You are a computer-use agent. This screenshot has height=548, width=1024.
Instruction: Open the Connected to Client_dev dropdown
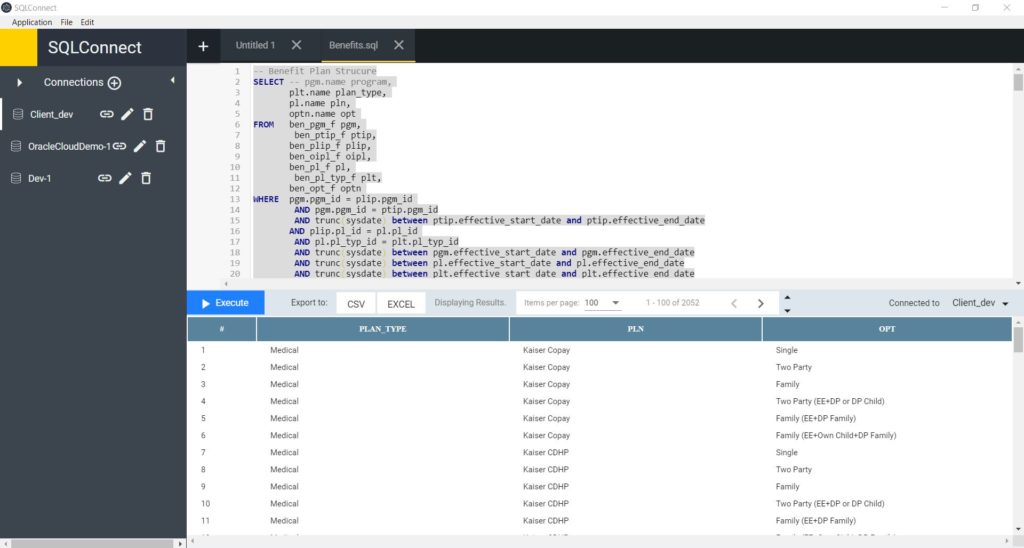click(x=980, y=303)
